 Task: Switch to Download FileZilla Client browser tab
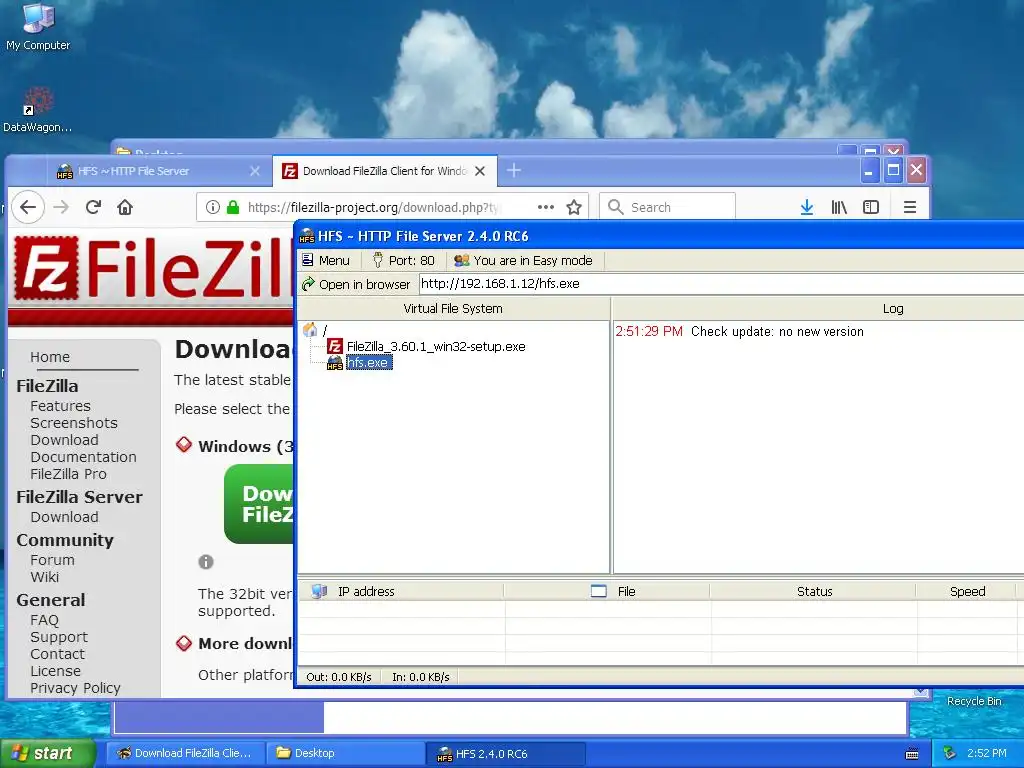385,171
